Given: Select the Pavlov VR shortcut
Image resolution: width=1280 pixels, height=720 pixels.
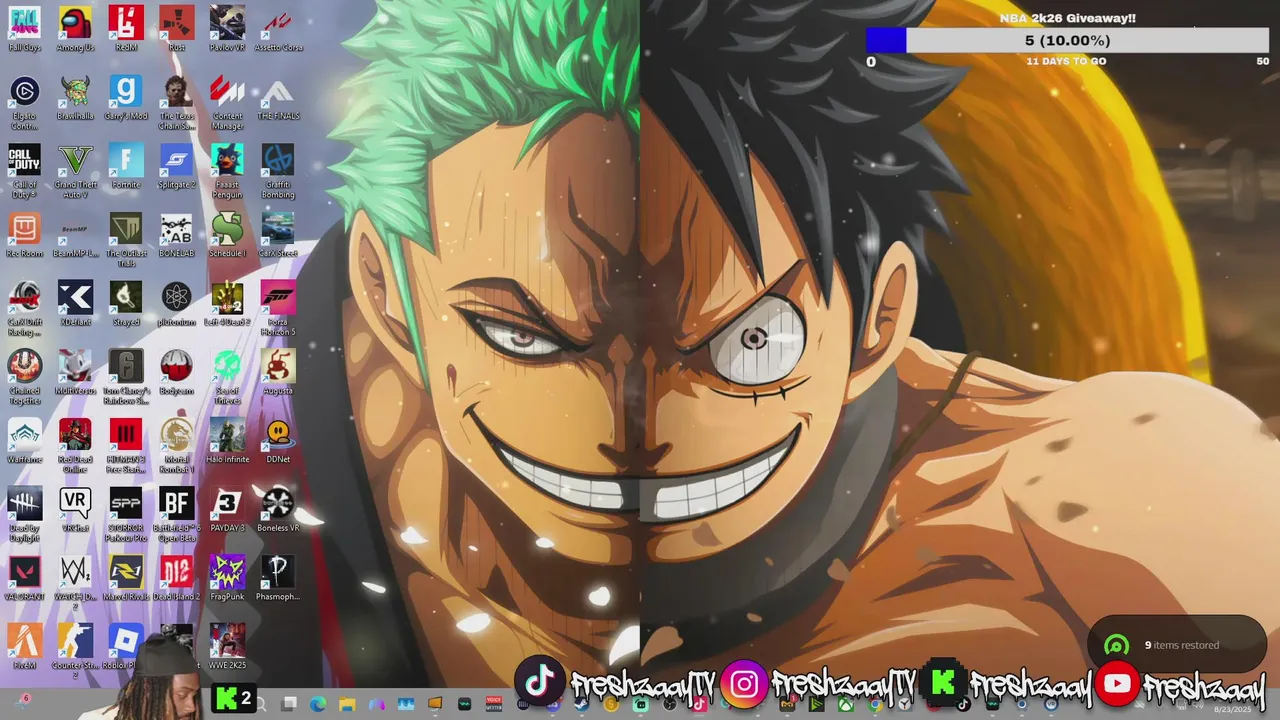Looking at the screenshot, I should 227,28.
